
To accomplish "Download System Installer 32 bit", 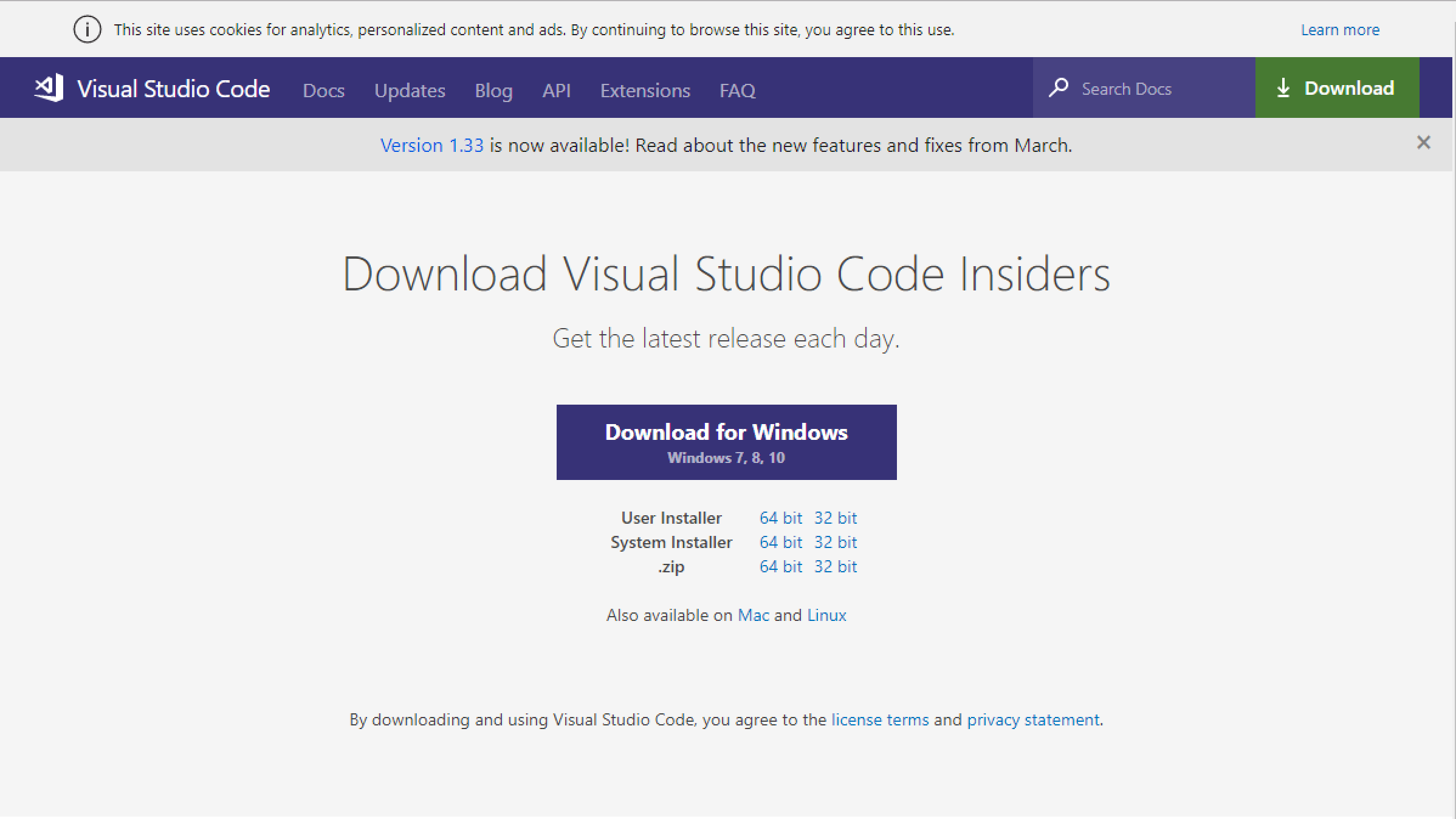I will pyautogui.click(x=836, y=542).
